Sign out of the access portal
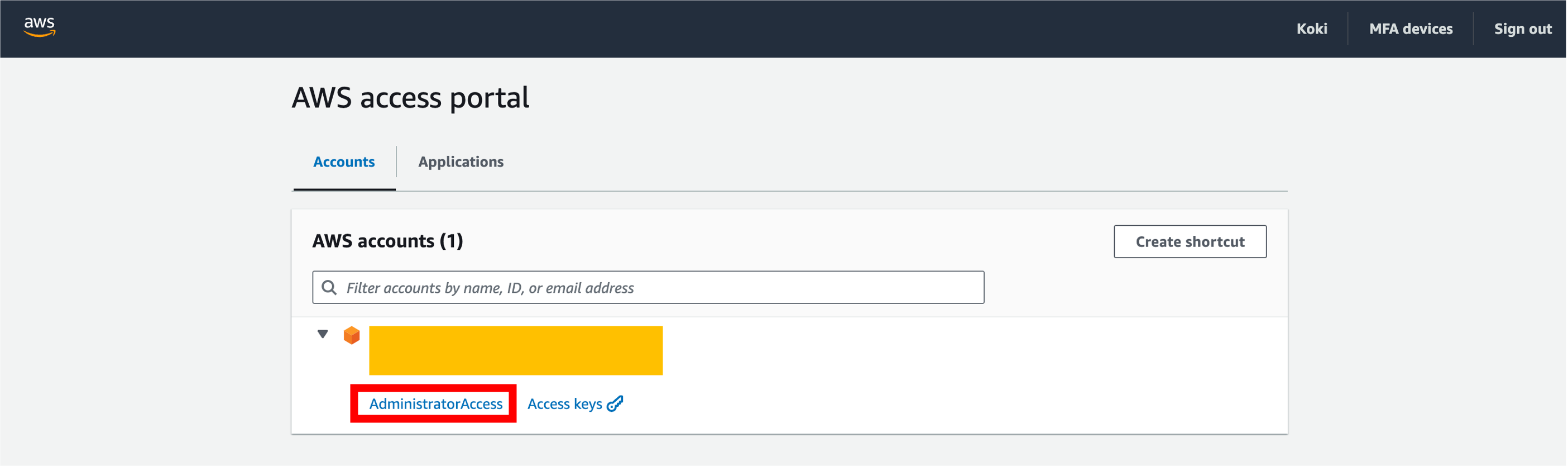This screenshot has height=466, width=1568. 1522,28
